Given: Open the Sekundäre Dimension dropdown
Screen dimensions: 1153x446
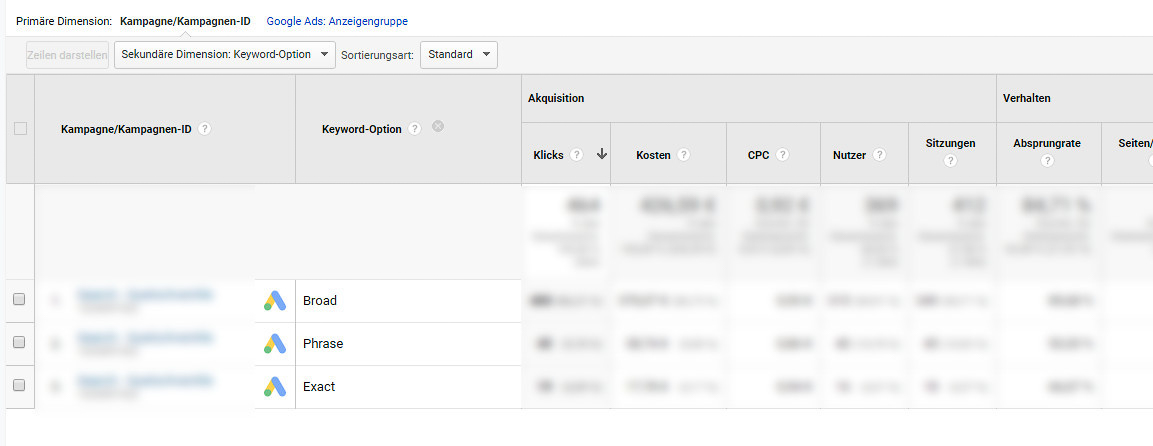Looking at the screenshot, I should pos(224,55).
